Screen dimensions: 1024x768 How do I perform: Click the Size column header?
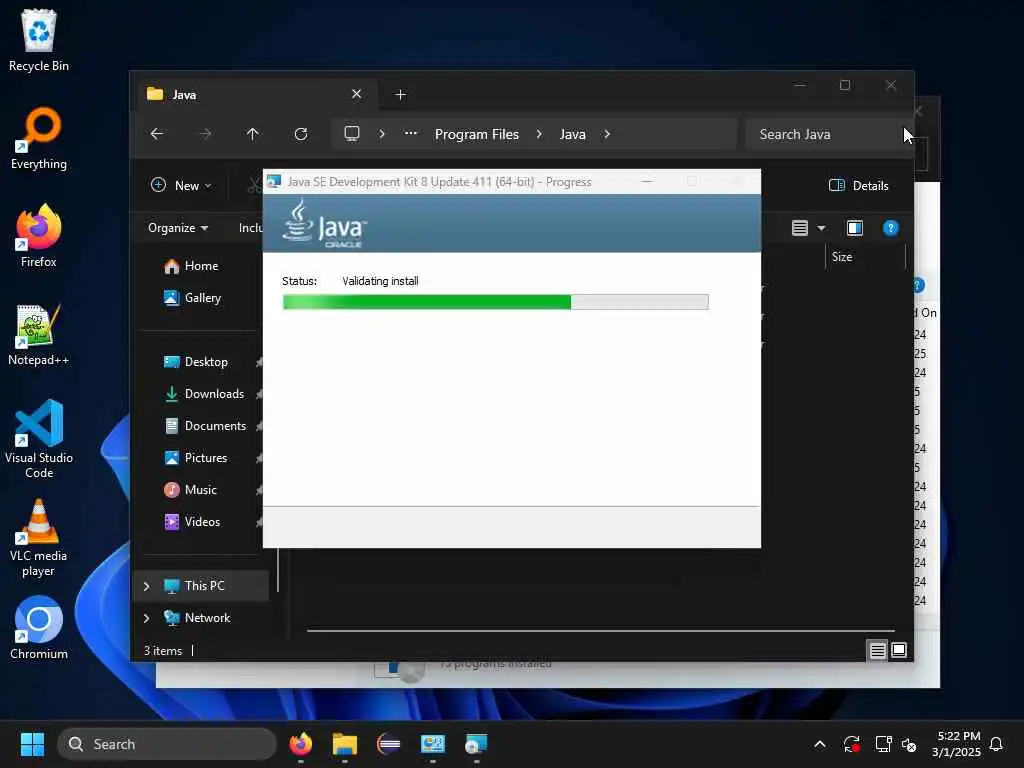[x=842, y=257]
